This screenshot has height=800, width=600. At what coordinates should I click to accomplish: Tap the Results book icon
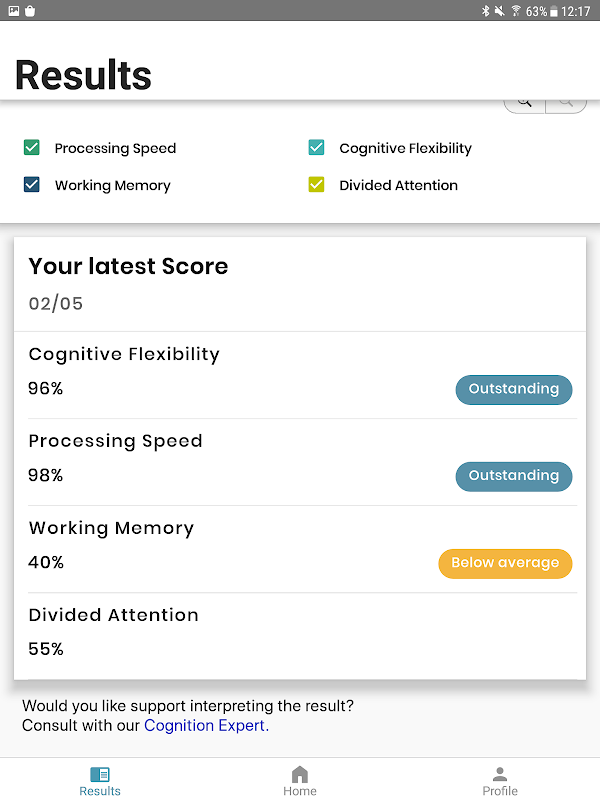(100, 774)
